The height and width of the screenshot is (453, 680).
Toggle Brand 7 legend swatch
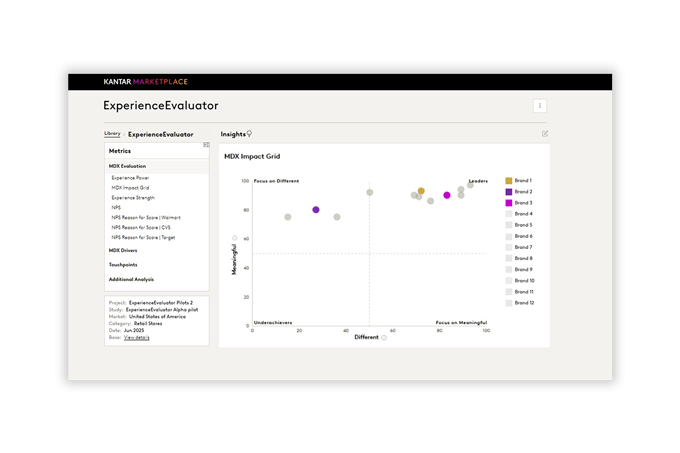point(509,247)
